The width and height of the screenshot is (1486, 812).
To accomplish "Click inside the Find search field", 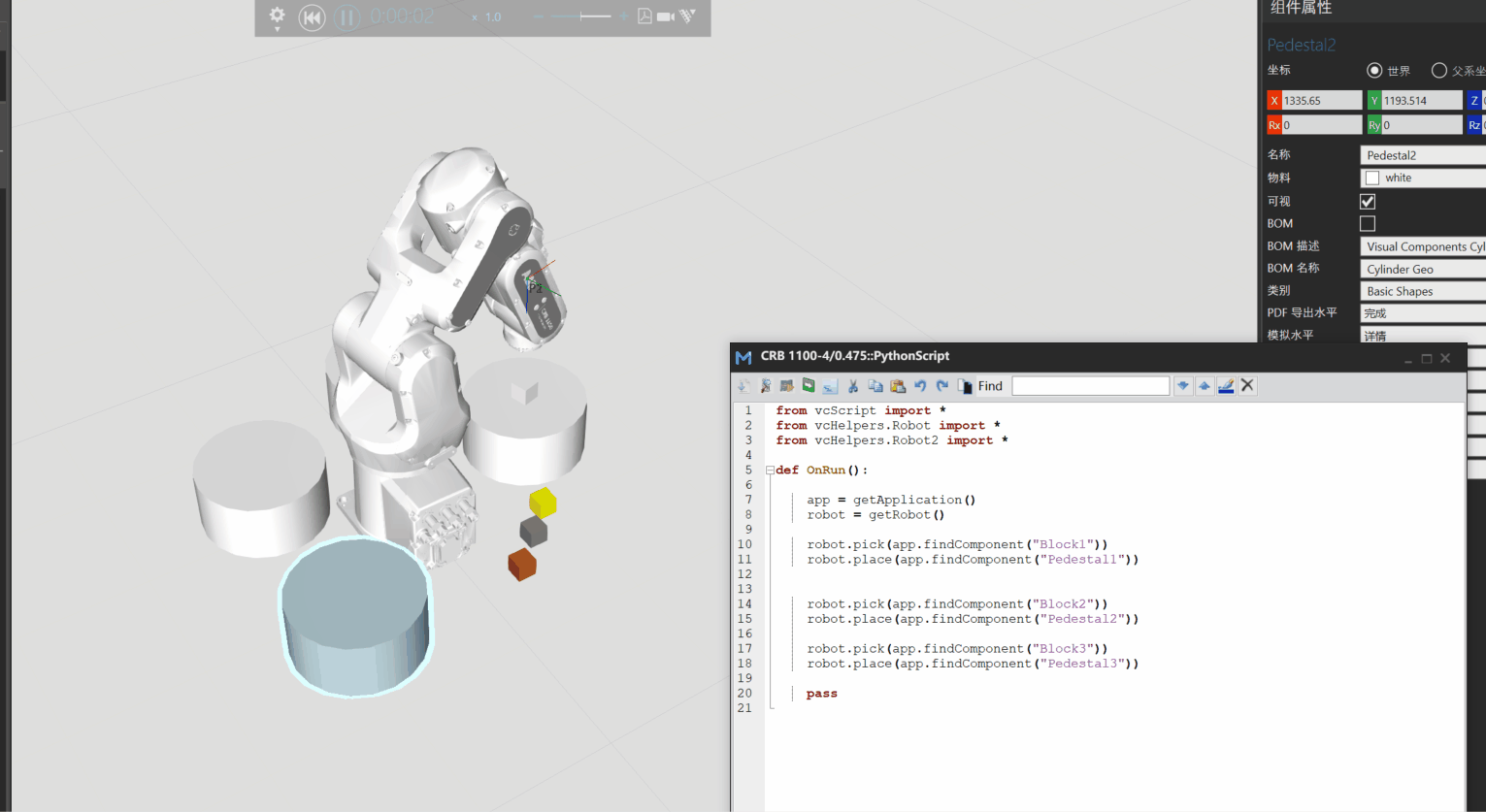I will 1090,385.
